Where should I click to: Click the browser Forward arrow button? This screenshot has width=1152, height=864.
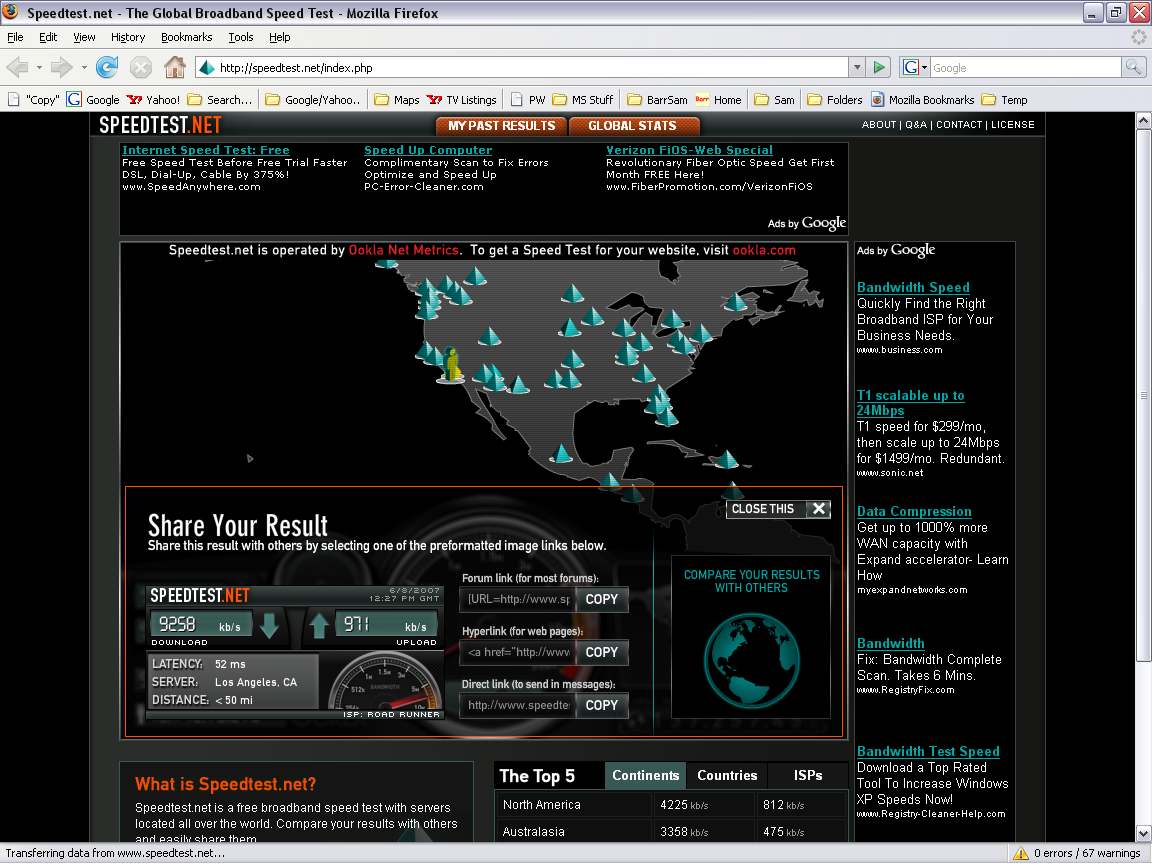click(x=62, y=68)
